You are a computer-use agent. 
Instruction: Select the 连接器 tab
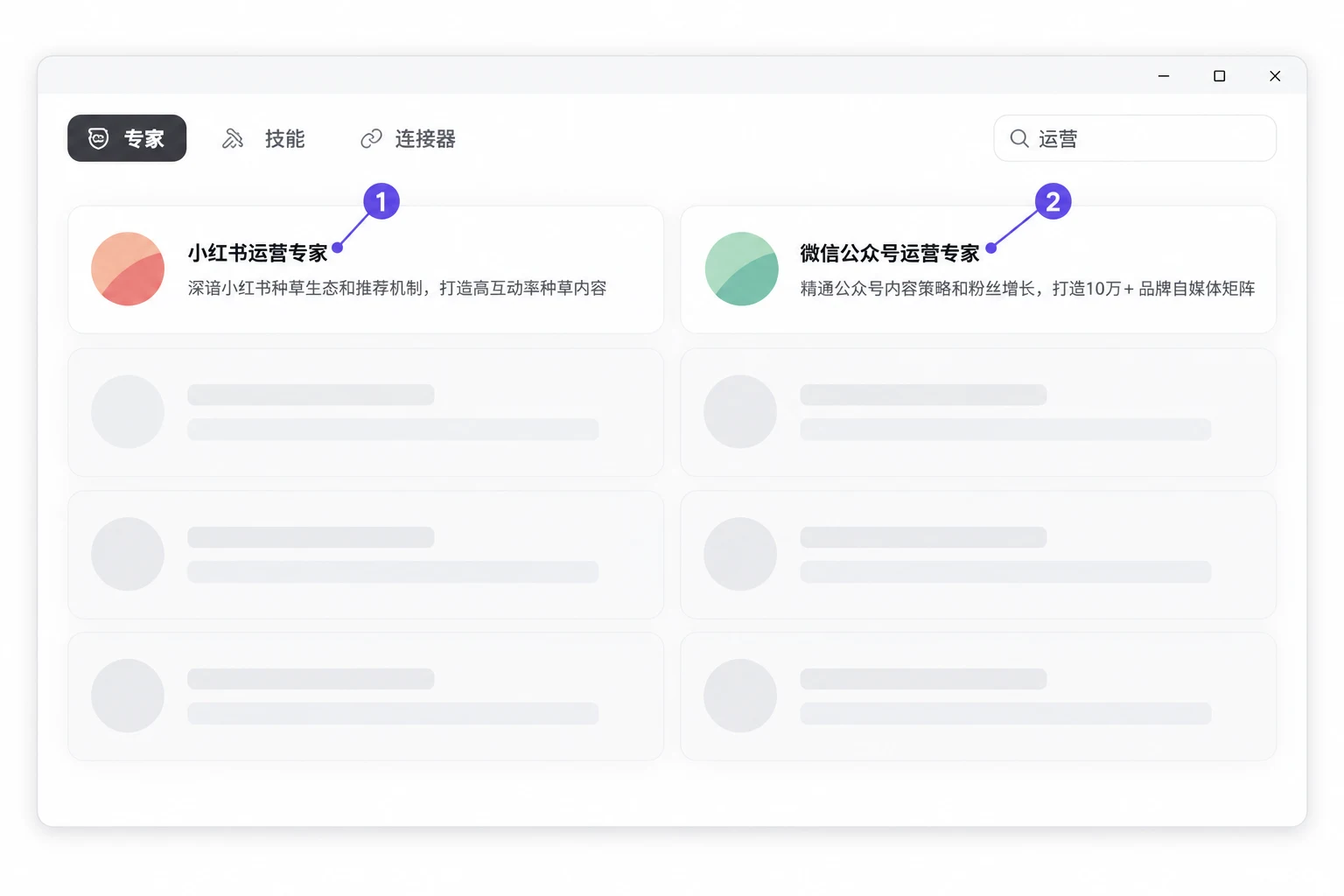[x=408, y=138]
